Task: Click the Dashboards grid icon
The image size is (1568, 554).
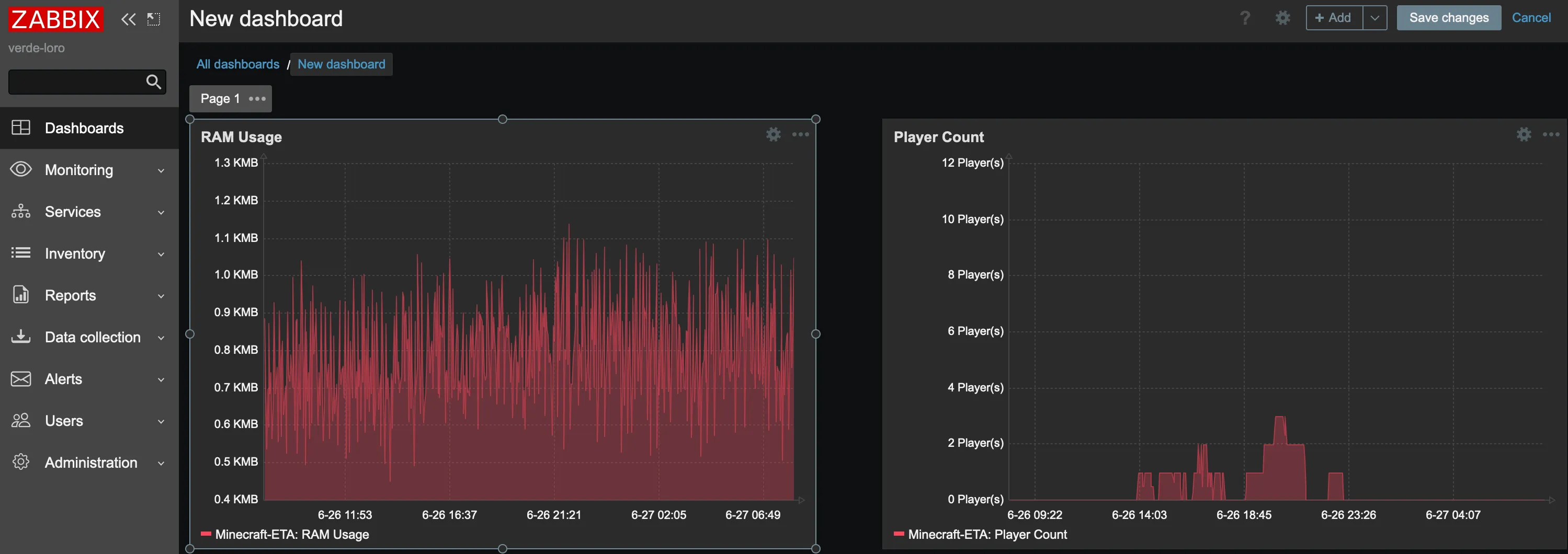Action: 21,128
